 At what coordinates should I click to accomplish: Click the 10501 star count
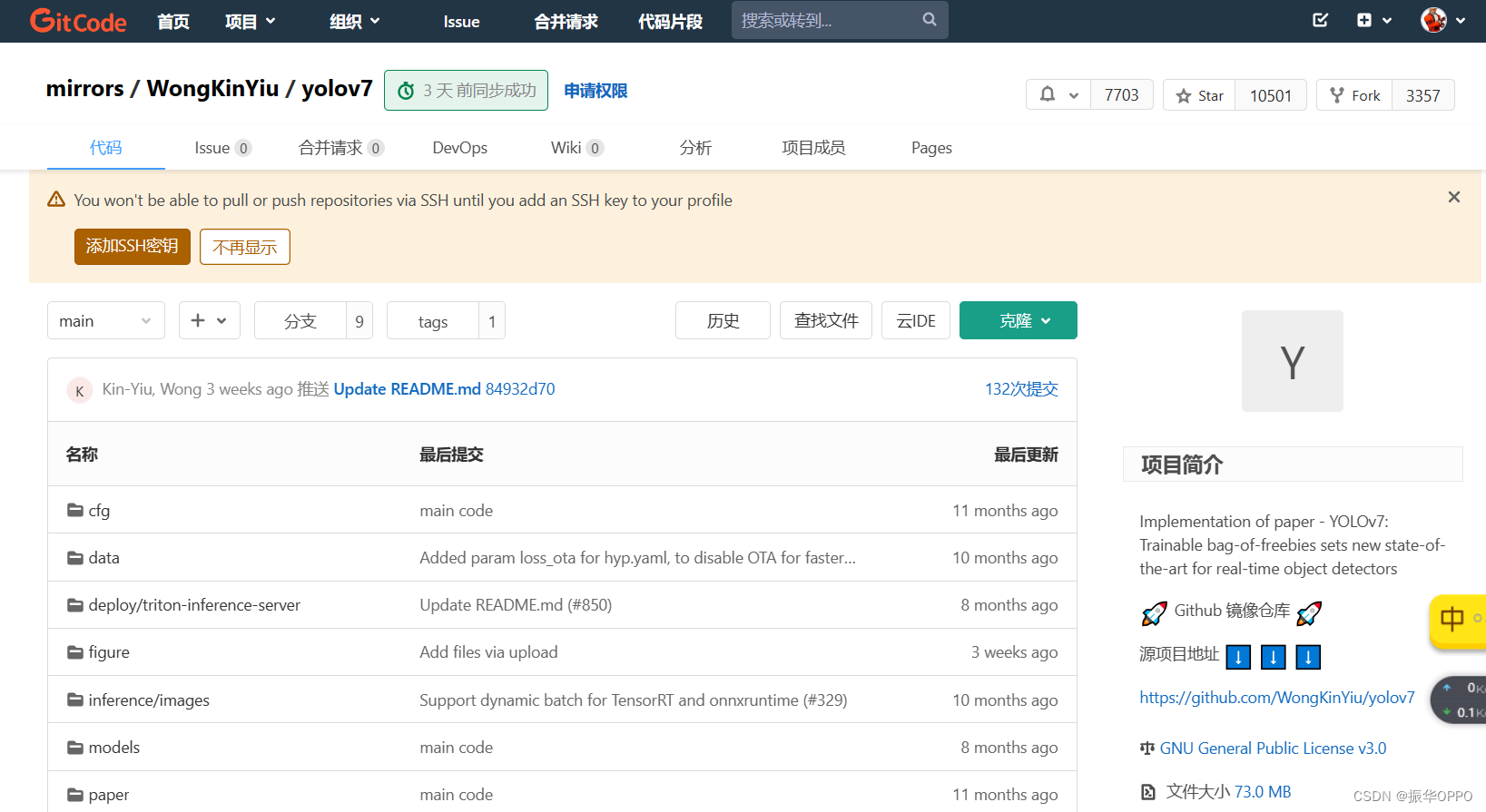pyautogui.click(x=1270, y=95)
